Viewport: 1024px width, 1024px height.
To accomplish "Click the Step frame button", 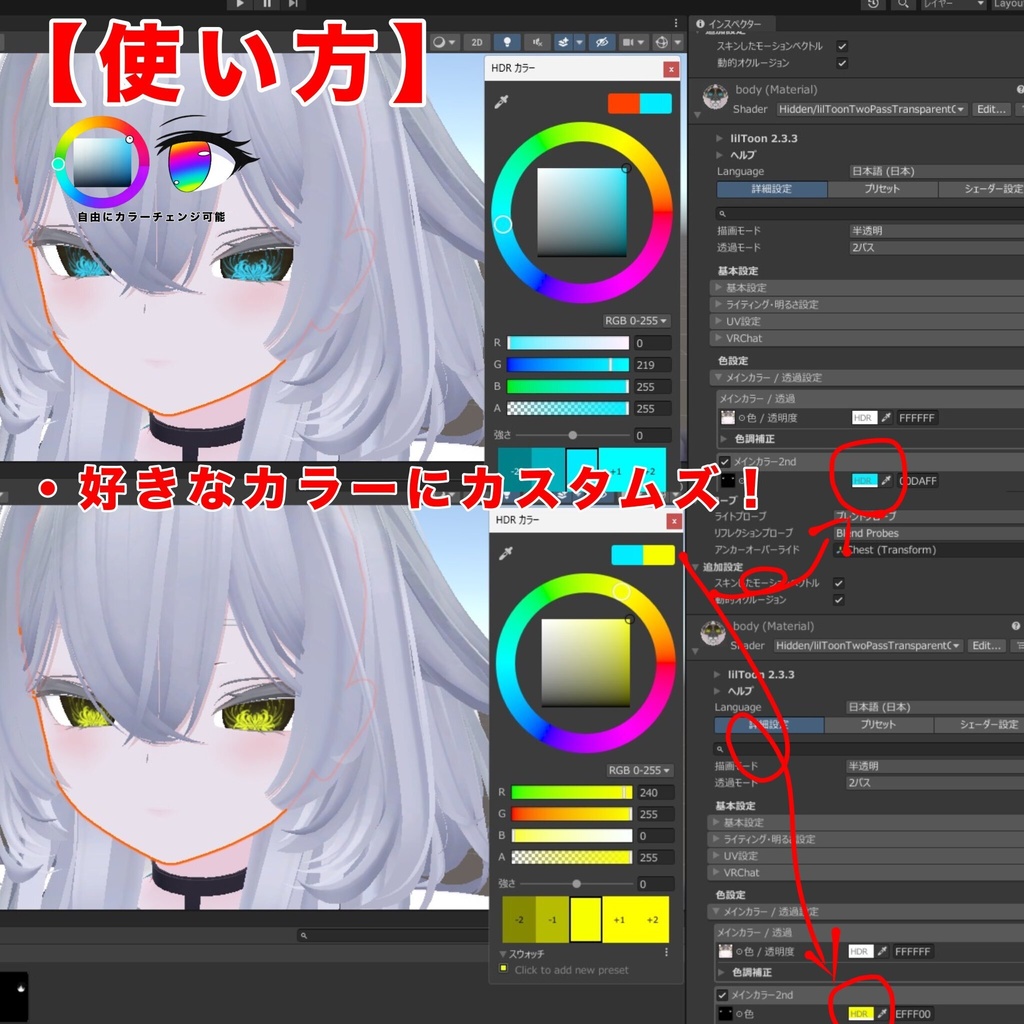I will (x=293, y=4).
